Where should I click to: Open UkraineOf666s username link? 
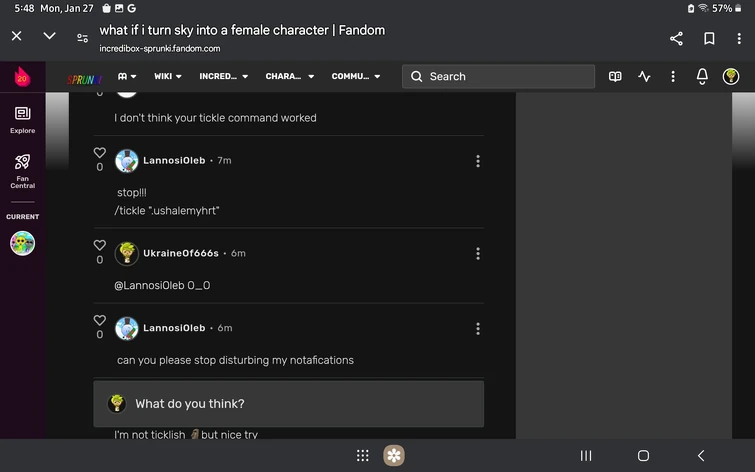(x=181, y=253)
